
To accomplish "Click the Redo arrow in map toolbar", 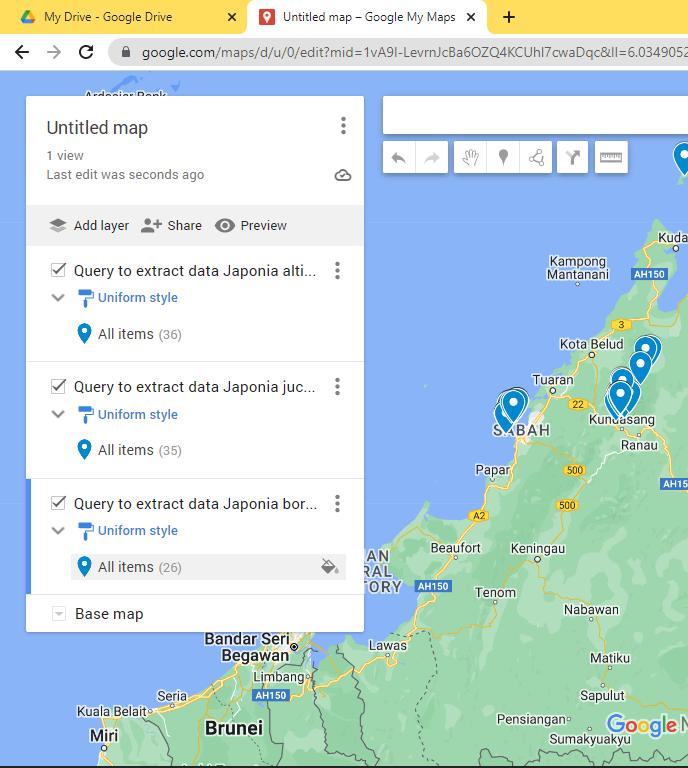I will click(432, 157).
